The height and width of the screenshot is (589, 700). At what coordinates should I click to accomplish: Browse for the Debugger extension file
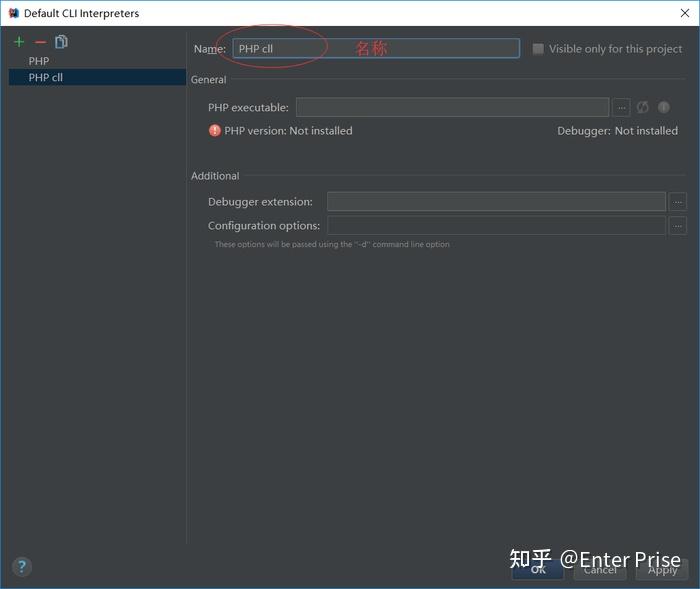(677, 201)
